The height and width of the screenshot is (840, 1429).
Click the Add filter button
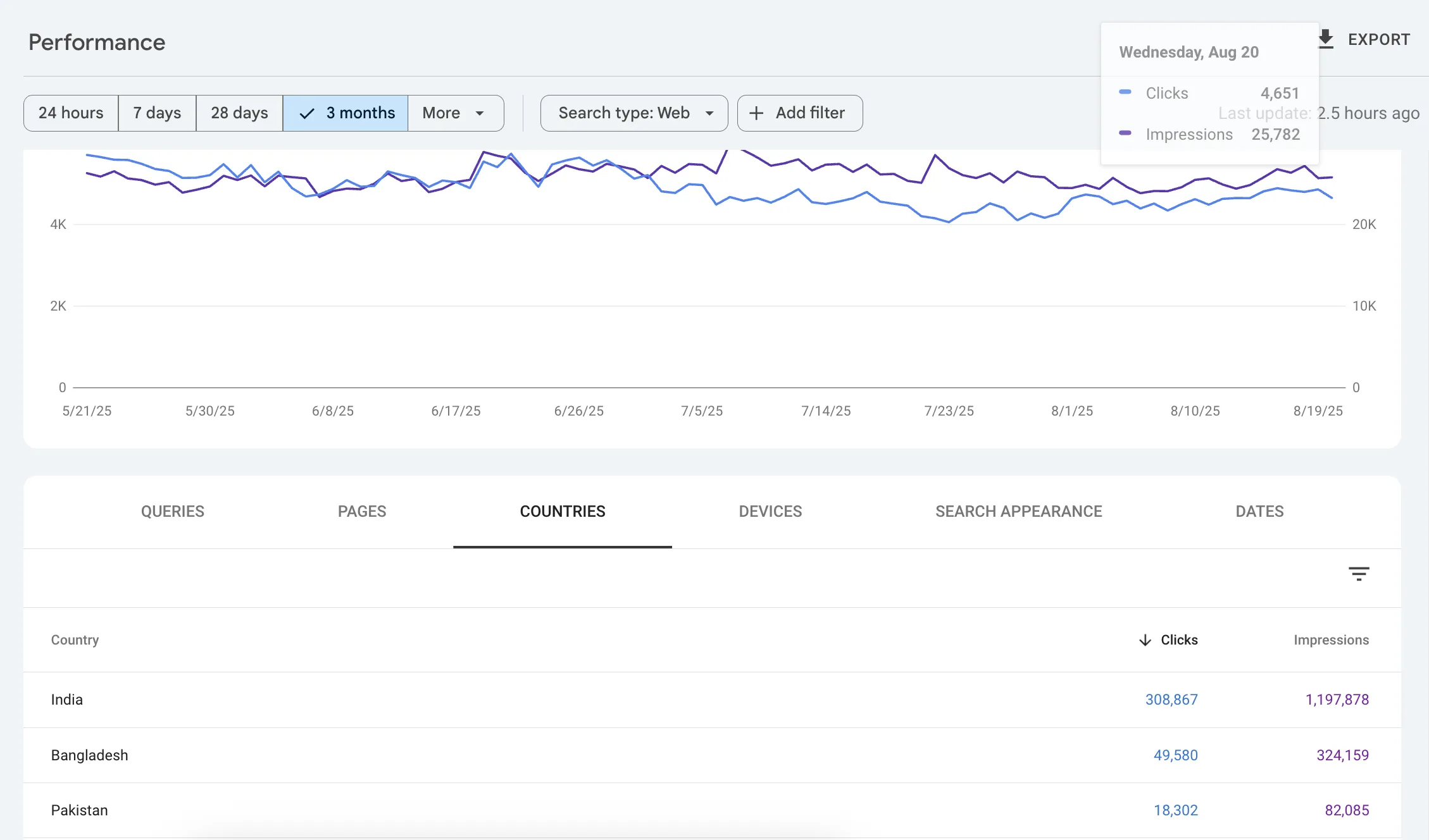coord(800,113)
